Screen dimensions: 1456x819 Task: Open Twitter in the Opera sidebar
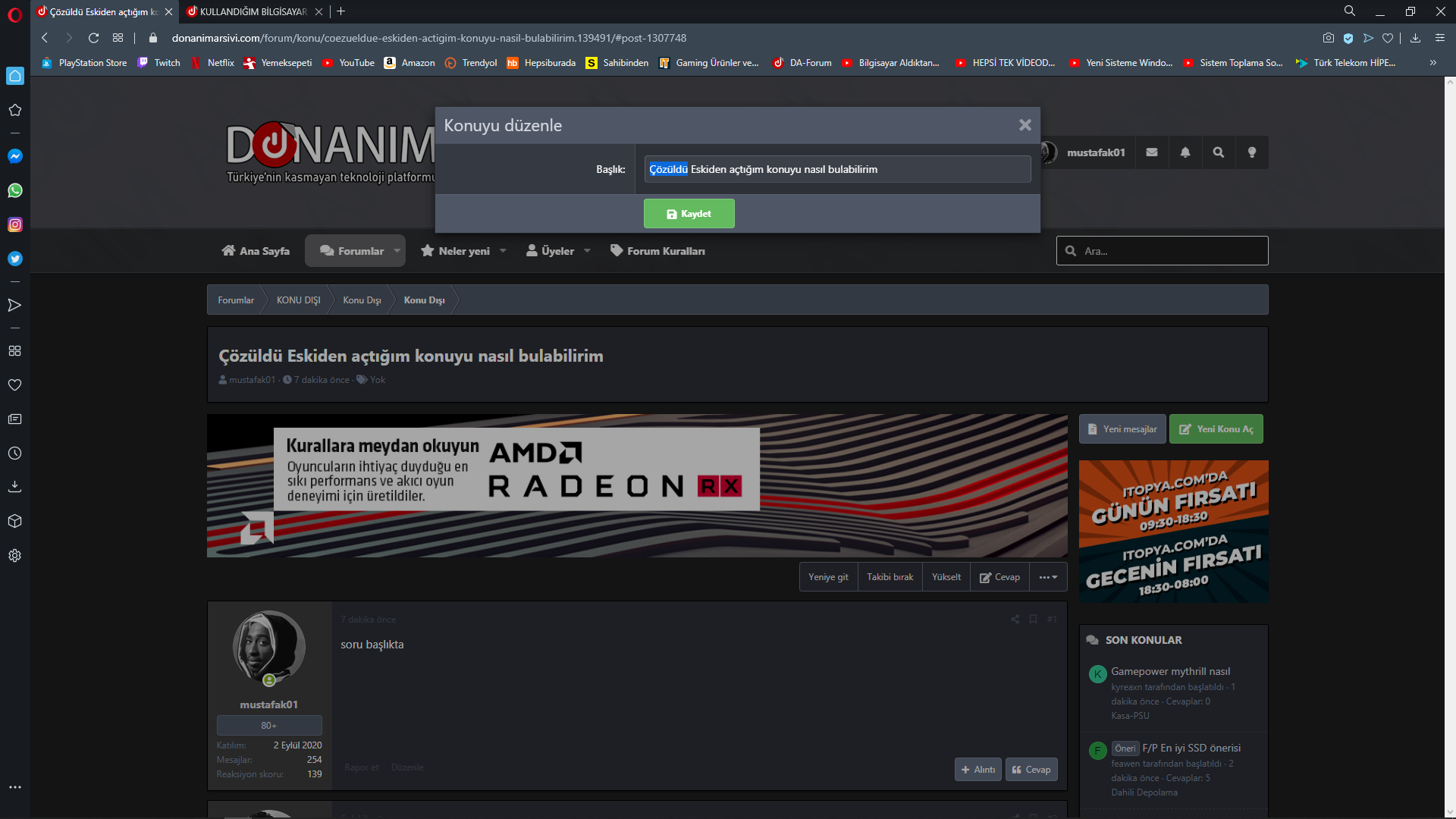point(14,259)
